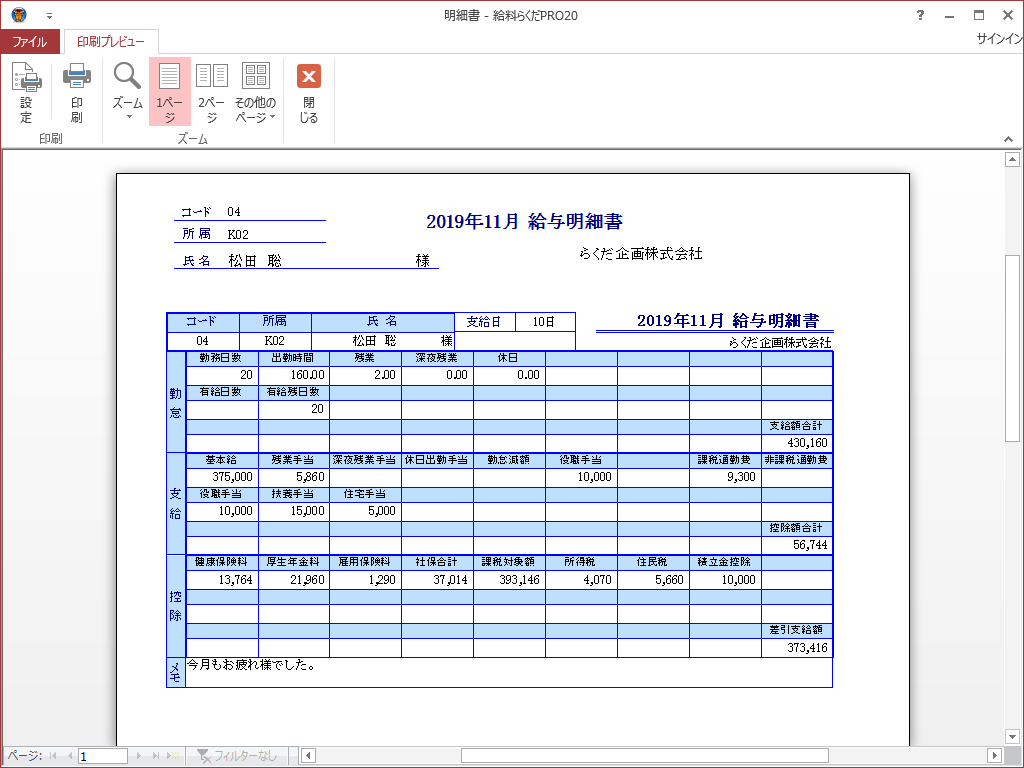
Task: Click the vertical scrollbar up arrow
Action: [x=1012, y=159]
